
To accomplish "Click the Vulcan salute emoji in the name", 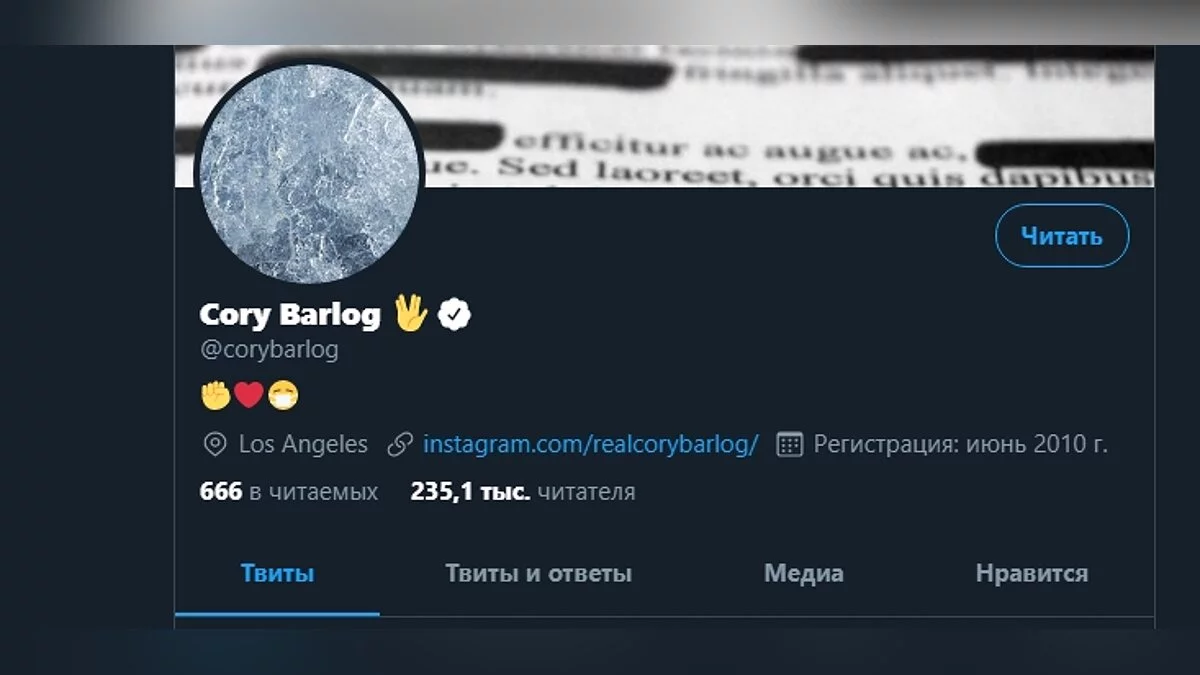I will pyautogui.click(x=409, y=313).
